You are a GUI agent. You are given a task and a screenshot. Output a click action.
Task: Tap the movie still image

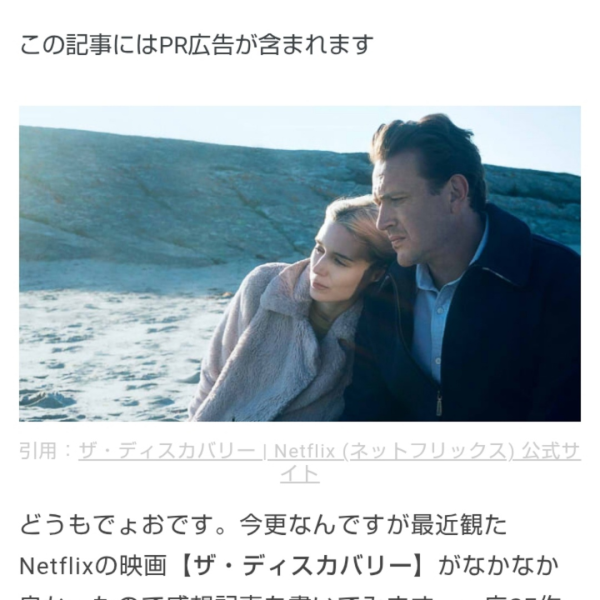300,264
